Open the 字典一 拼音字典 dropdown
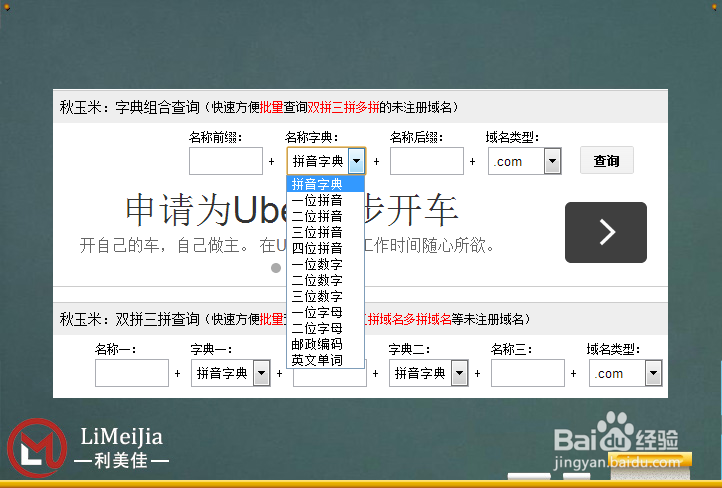722x488 pixels. [x=230, y=373]
